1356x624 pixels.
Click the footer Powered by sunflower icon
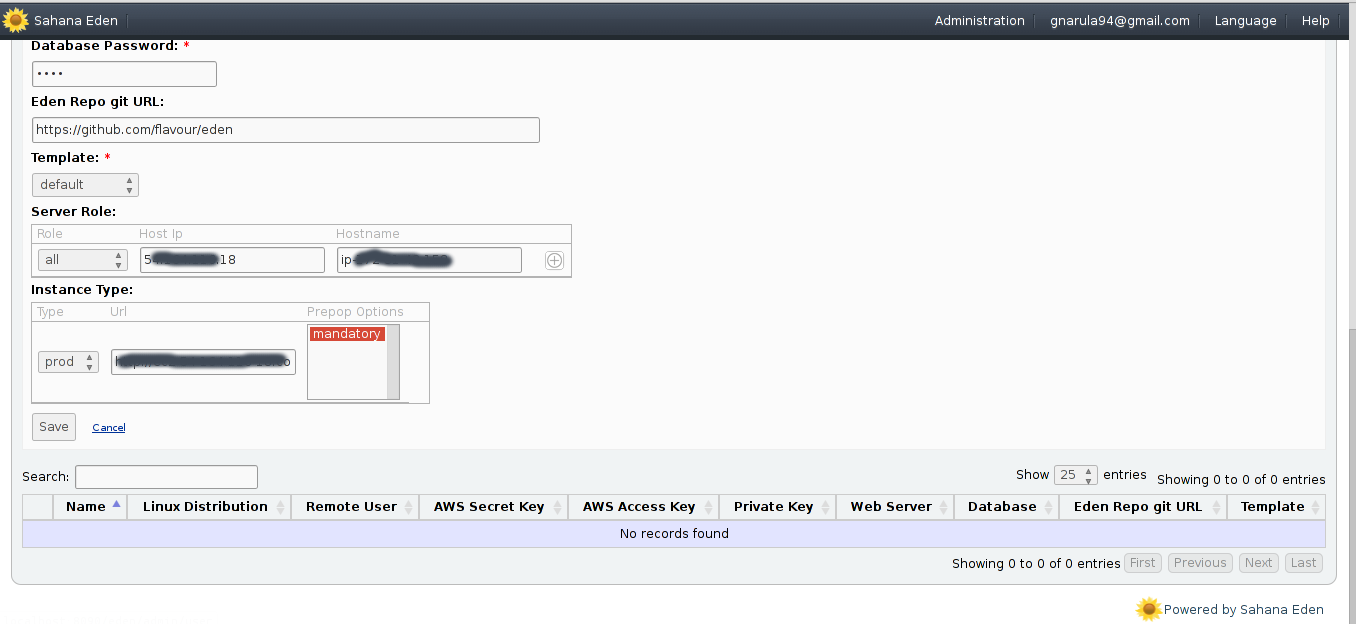coord(1149,609)
